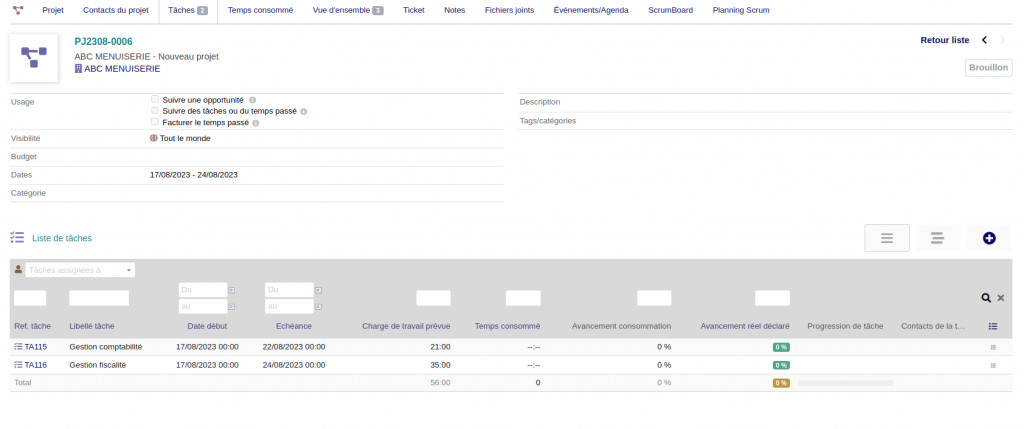Switch to the list view icon button
Viewport: 1024px width, 429px height.
(x=886, y=238)
